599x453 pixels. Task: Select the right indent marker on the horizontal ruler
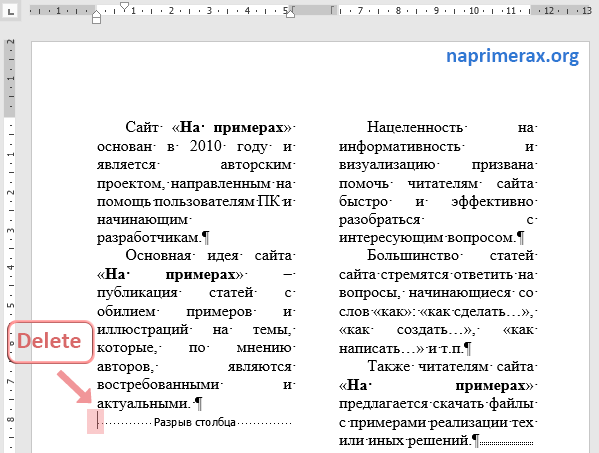tap(290, 14)
